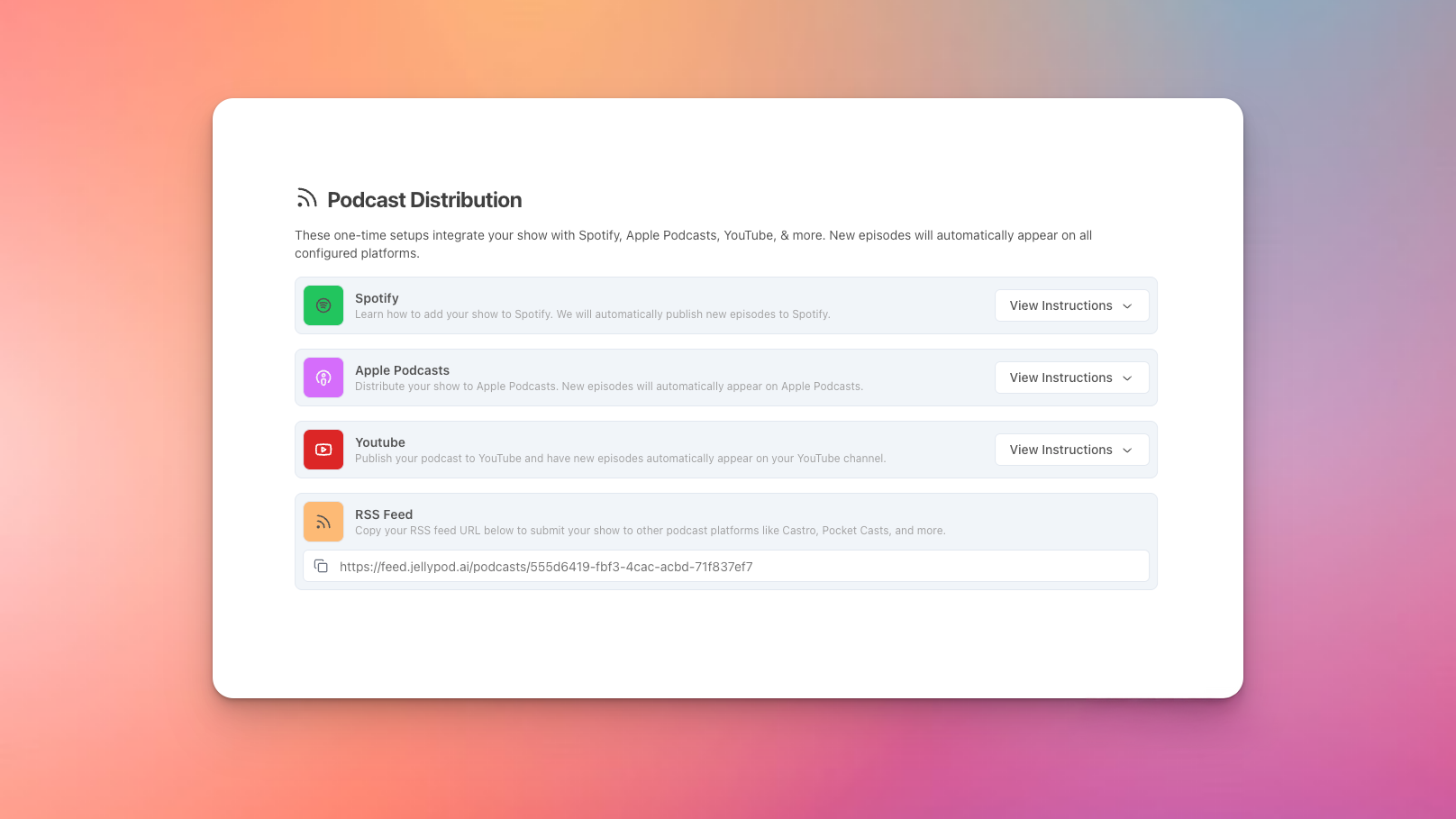Click the Podcast Distribution heading text
This screenshot has height=819, width=1456.
click(424, 200)
